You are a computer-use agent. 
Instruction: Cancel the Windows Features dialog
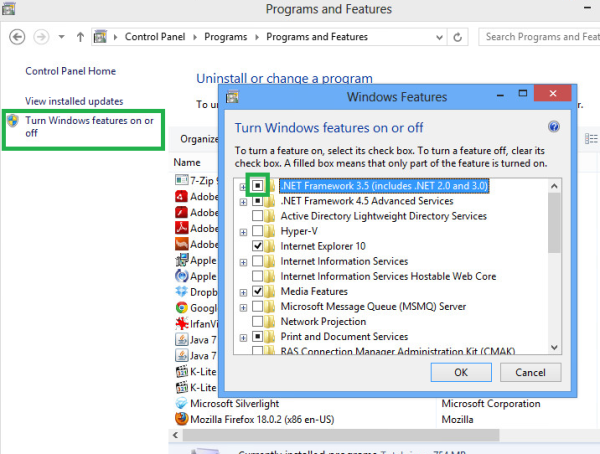coord(530,372)
